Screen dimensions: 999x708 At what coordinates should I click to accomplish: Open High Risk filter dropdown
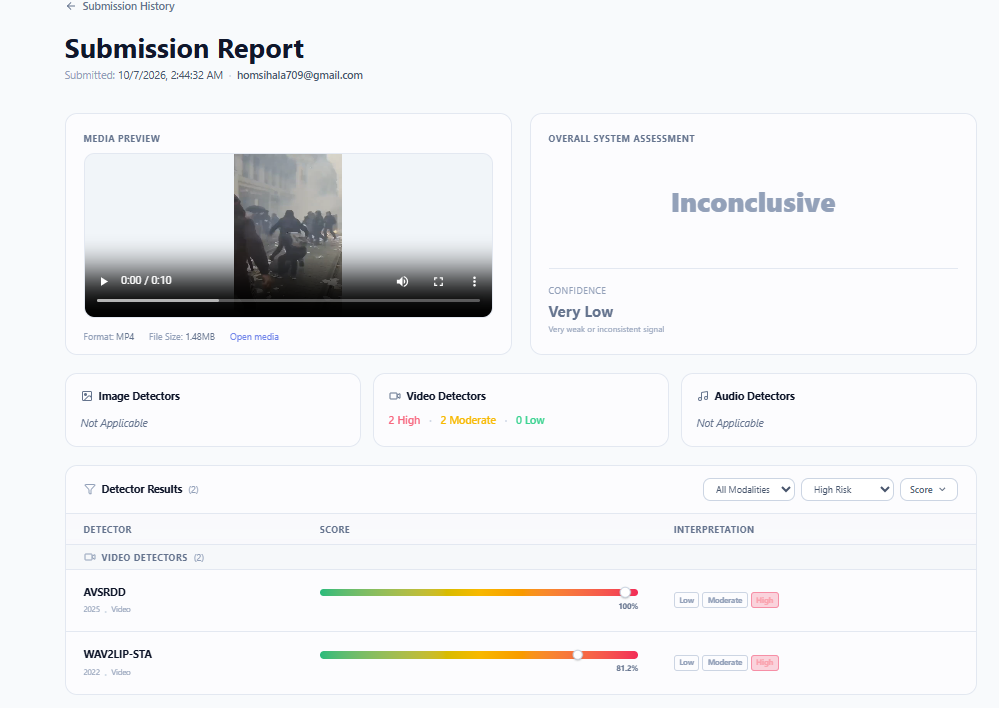[x=847, y=489]
